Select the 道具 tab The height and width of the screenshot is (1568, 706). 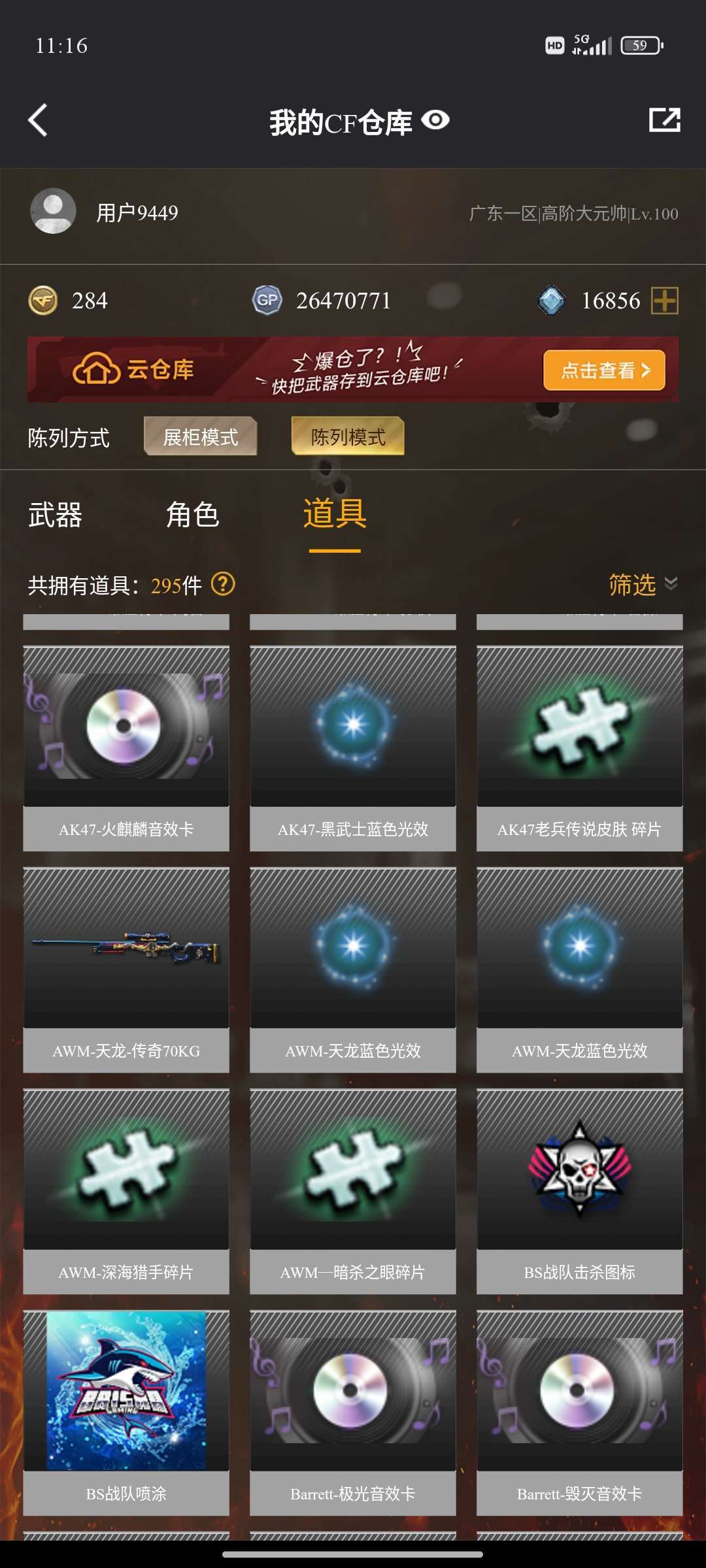click(335, 514)
